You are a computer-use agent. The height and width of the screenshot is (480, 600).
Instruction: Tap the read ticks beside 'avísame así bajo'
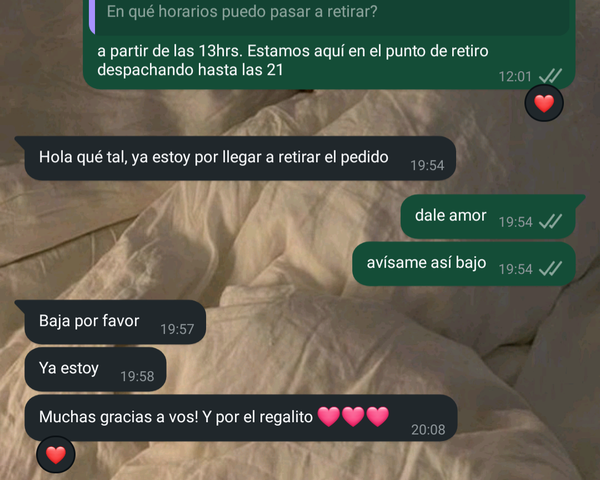point(551,268)
